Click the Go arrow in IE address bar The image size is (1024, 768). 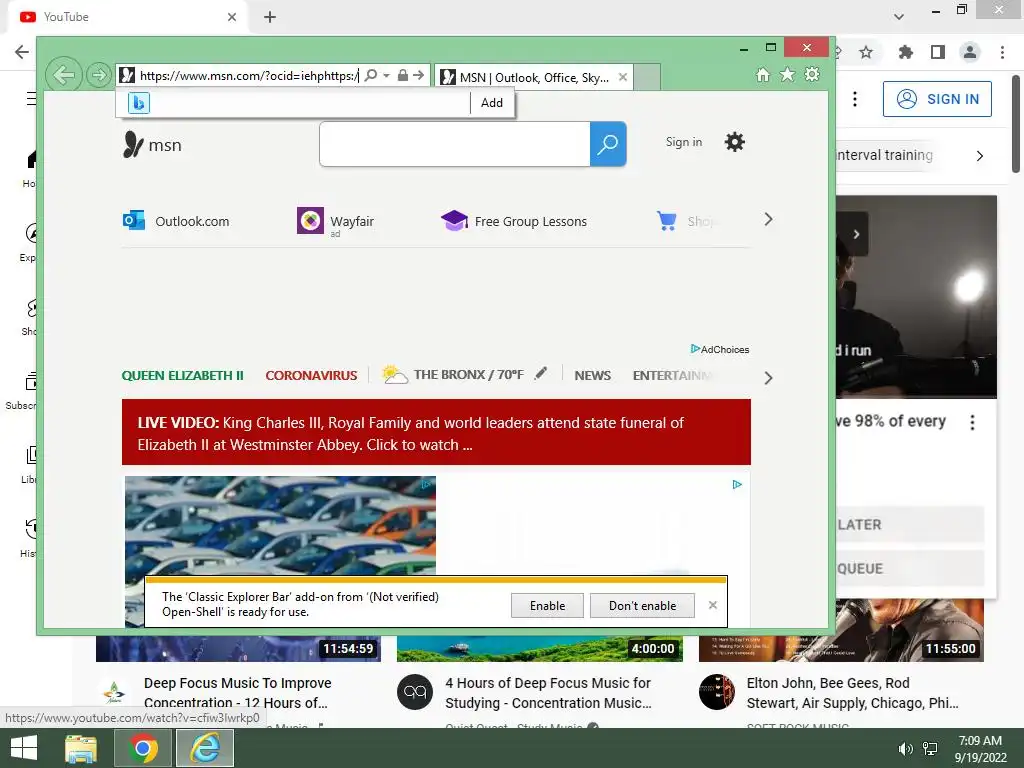tap(419, 75)
